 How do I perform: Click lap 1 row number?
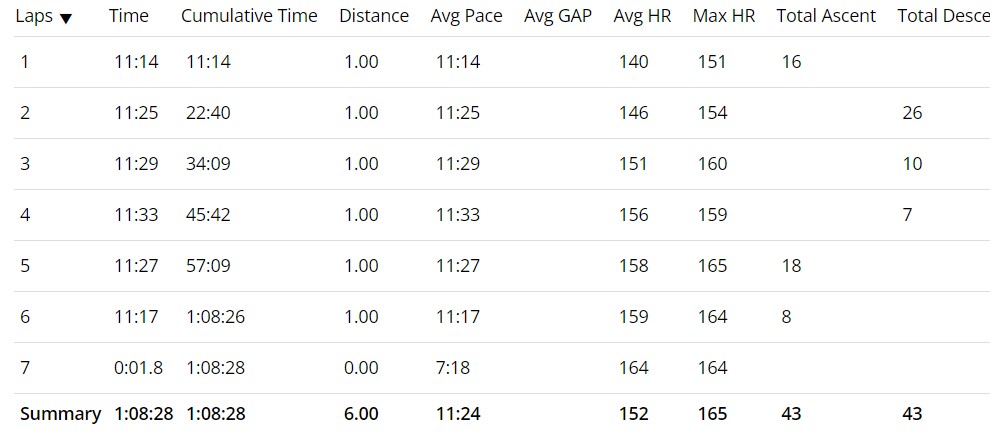coord(25,62)
